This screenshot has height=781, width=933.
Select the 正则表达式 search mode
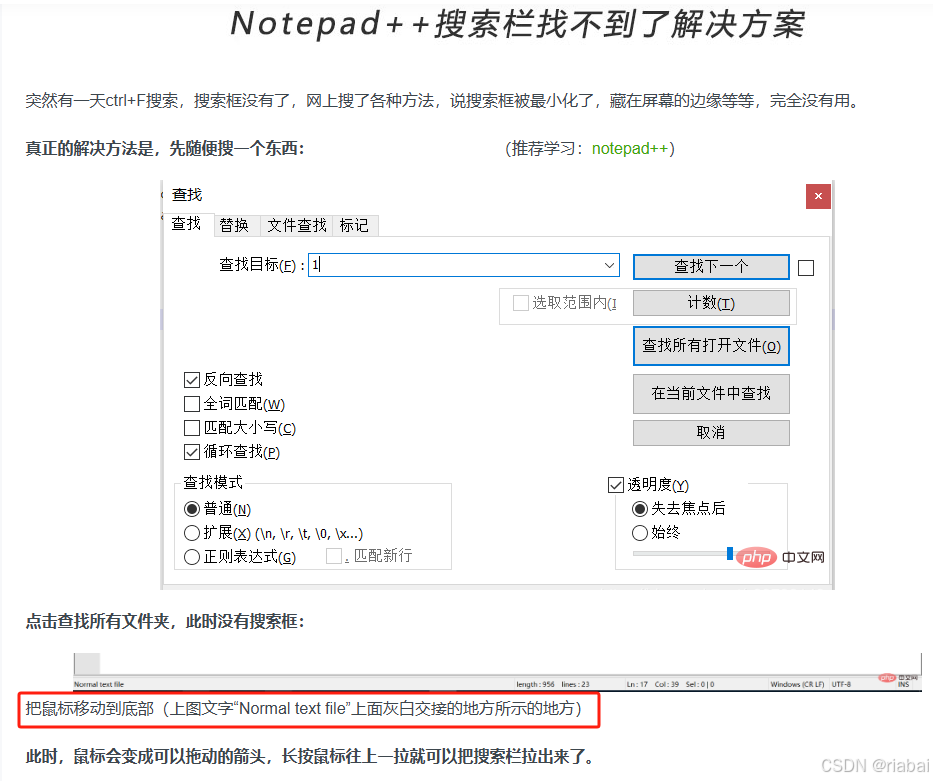point(191,557)
